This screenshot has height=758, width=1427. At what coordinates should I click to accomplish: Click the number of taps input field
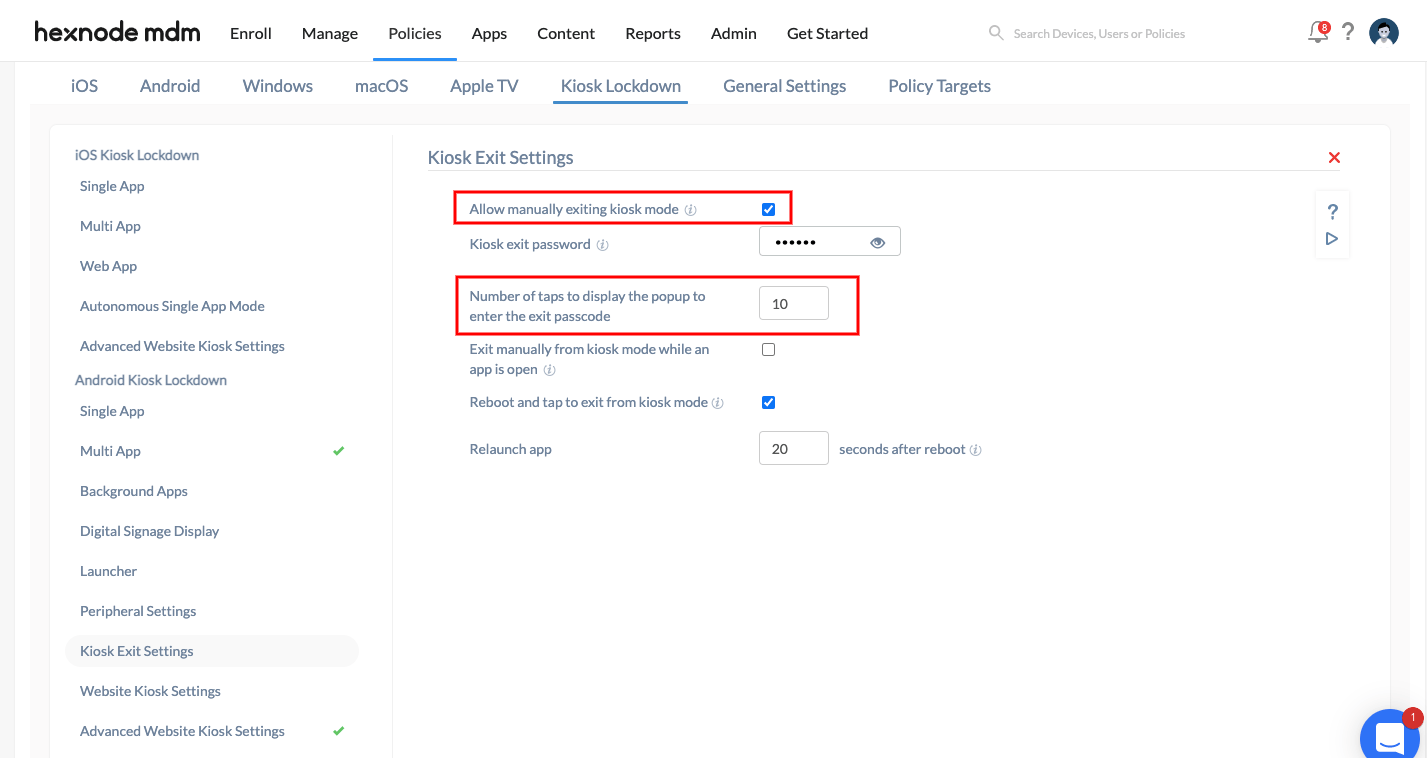point(794,303)
